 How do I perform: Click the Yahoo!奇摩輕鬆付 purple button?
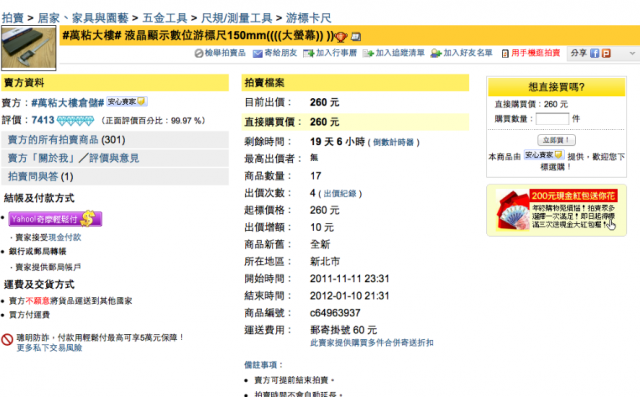click(55, 219)
